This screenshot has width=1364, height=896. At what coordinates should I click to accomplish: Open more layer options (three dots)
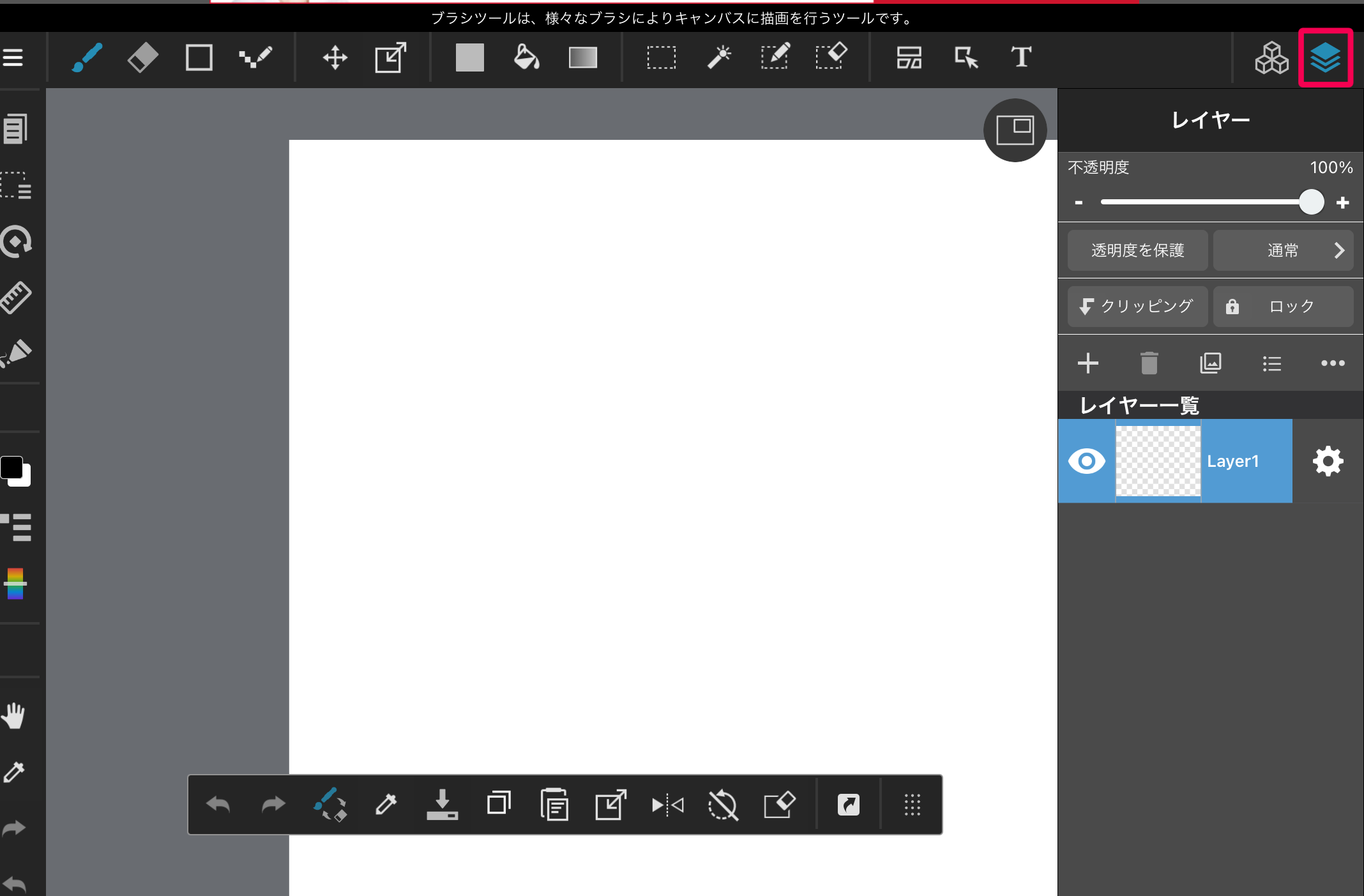[x=1333, y=363]
